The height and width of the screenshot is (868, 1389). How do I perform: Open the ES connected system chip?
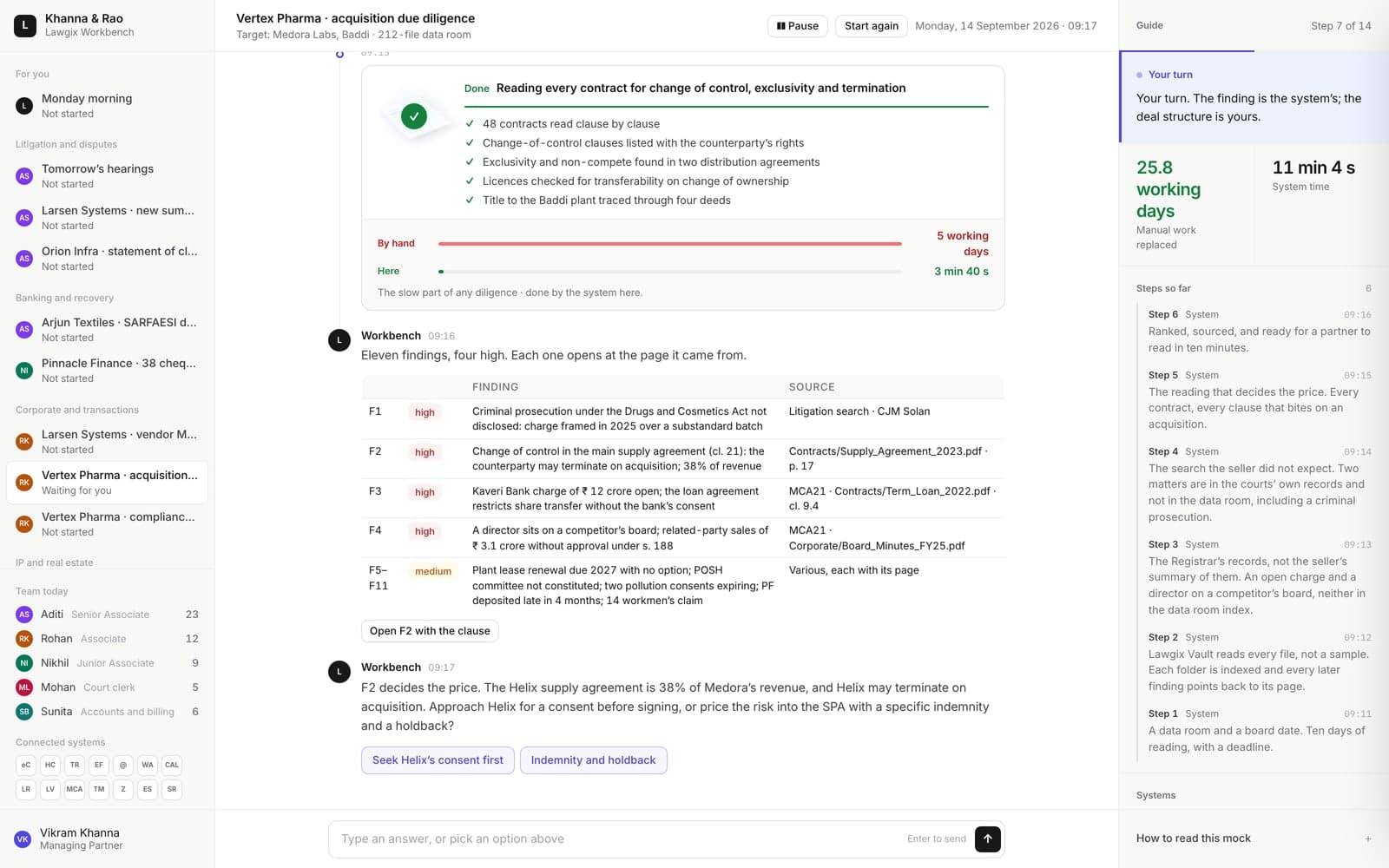click(148, 789)
